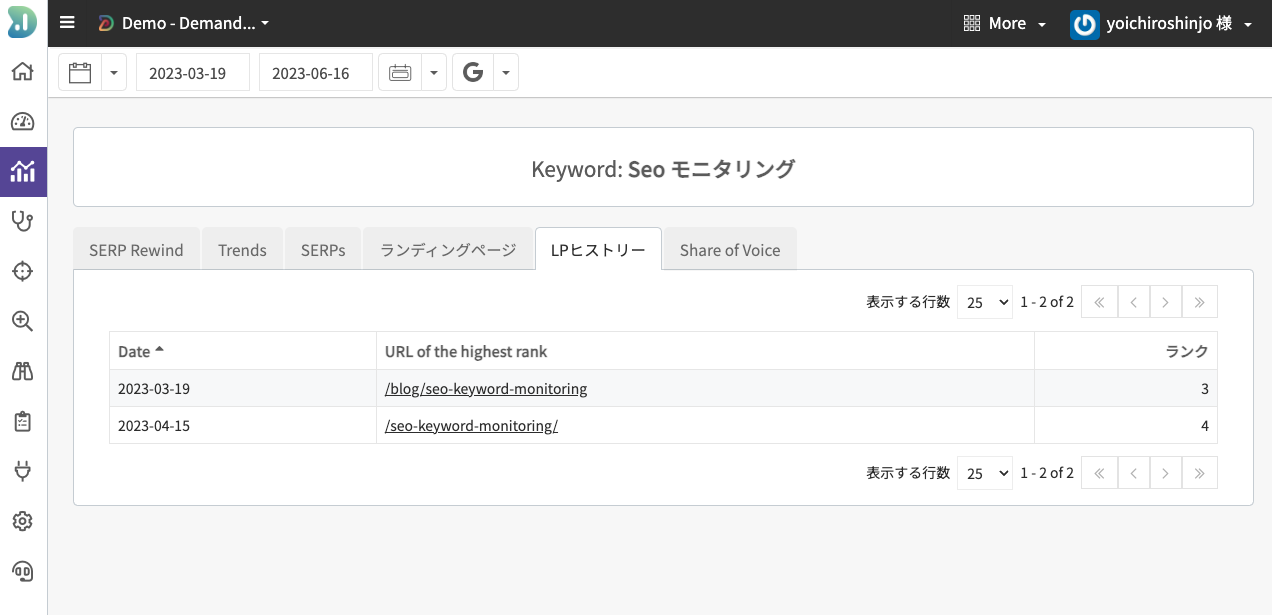This screenshot has width=1272, height=615.
Task: Open the stethoscope health check icon
Action: click(x=22, y=221)
